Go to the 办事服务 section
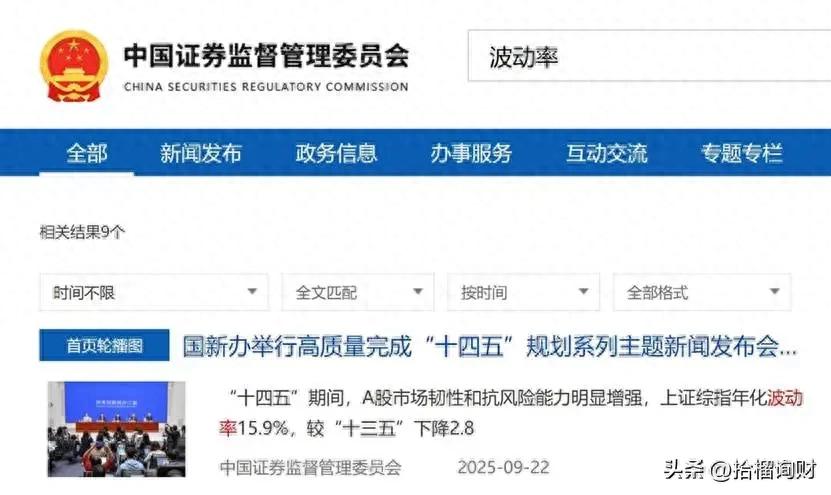Viewport: 831px width, 495px height. click(471, 153)
